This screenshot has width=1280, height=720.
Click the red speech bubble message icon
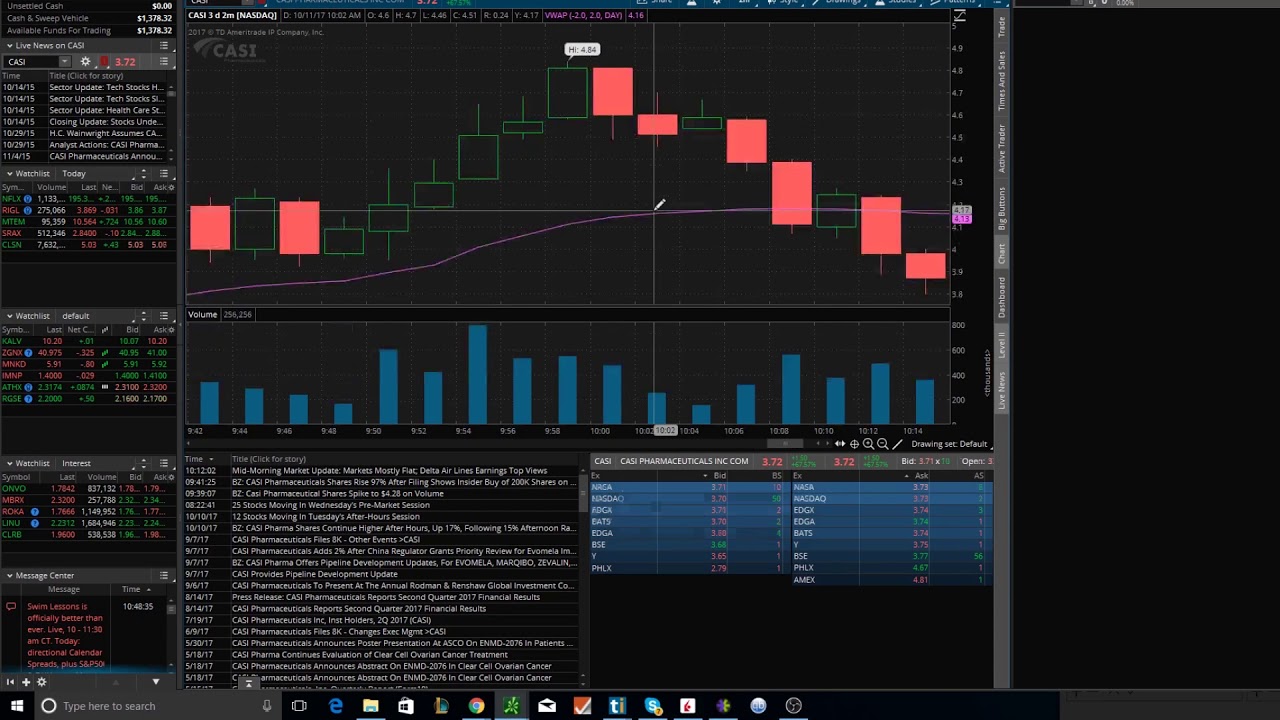coord(11,607)
